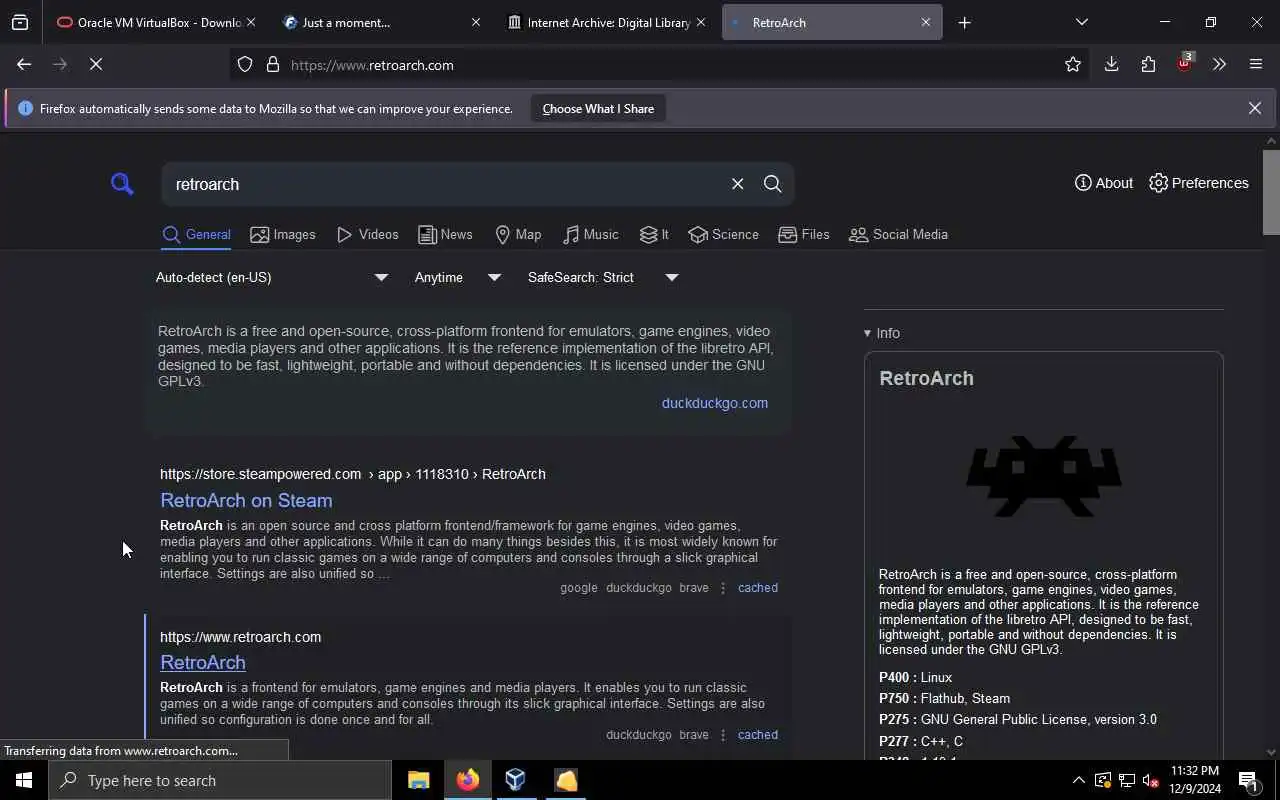Open Firefox application hamburger menu
Viewport: 1280px width, 800px height.
coord(1256,64)
